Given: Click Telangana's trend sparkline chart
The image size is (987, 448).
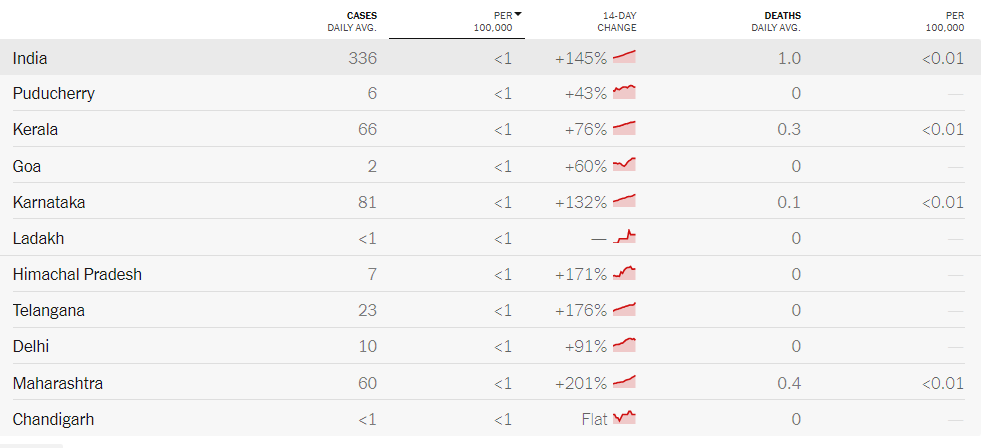Looking at the screenshot, I should [x=624, y=309].
